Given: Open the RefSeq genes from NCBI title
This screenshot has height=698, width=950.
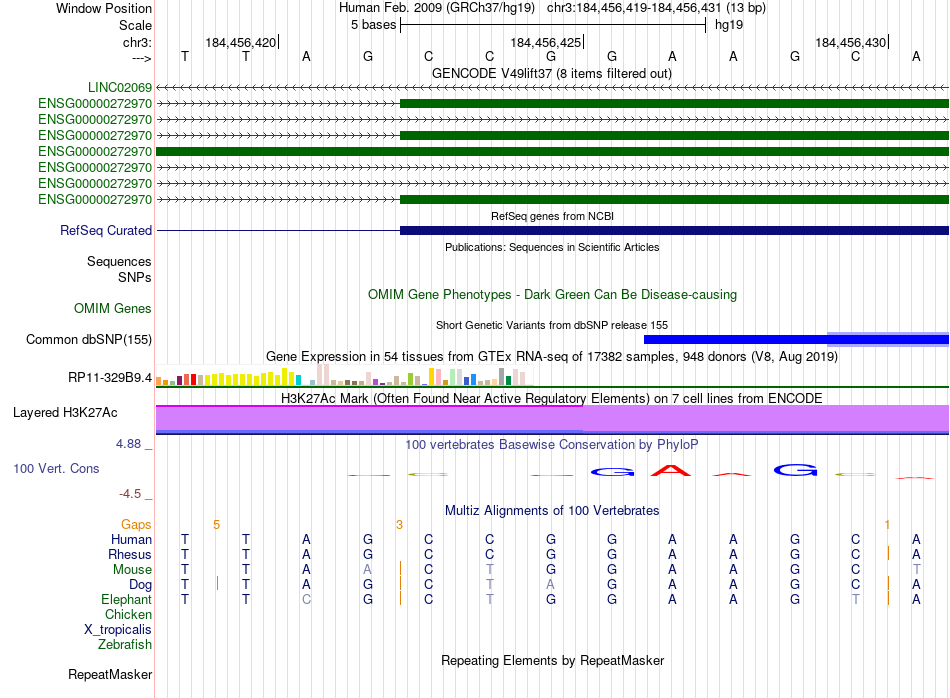Looking at the screenshot, I should pyautogui.click(x=552, y=216).
